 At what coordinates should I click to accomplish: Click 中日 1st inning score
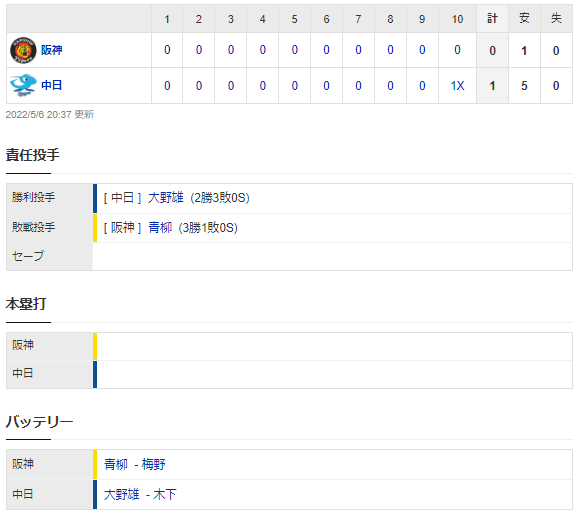(x=167, y=86)
